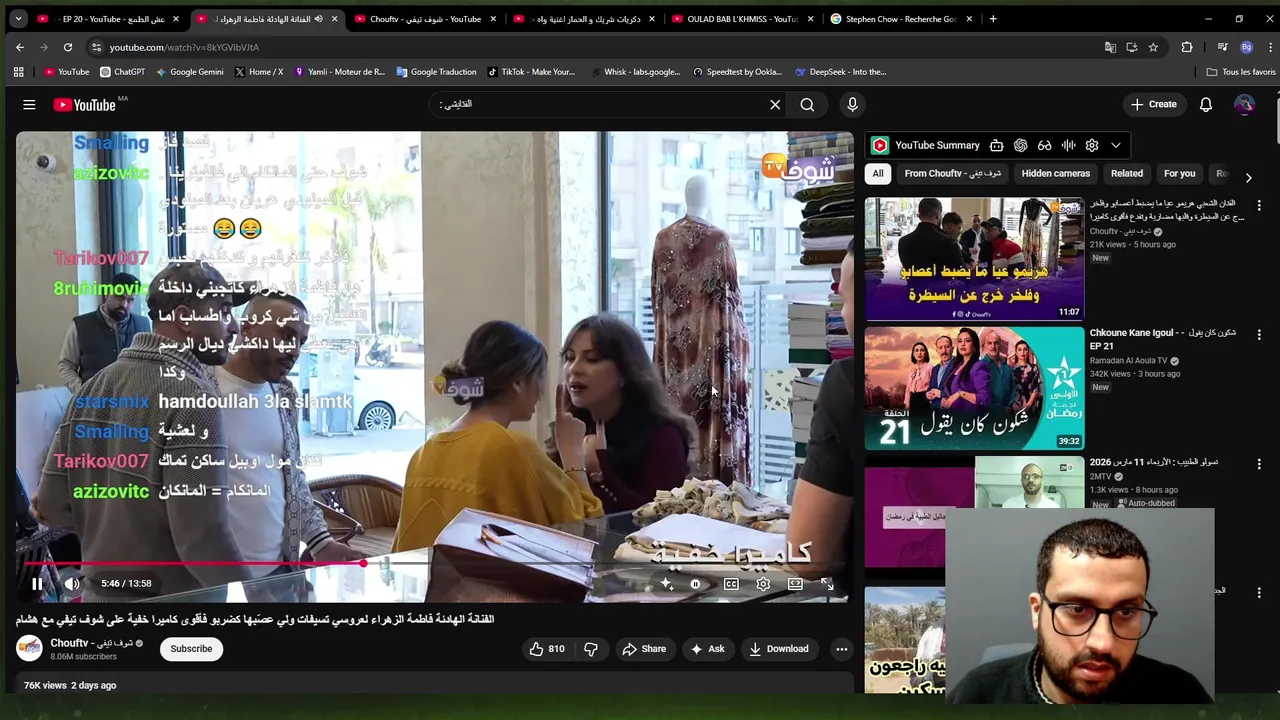
Task: Enter full screen mode
Action: click(827, 584)
